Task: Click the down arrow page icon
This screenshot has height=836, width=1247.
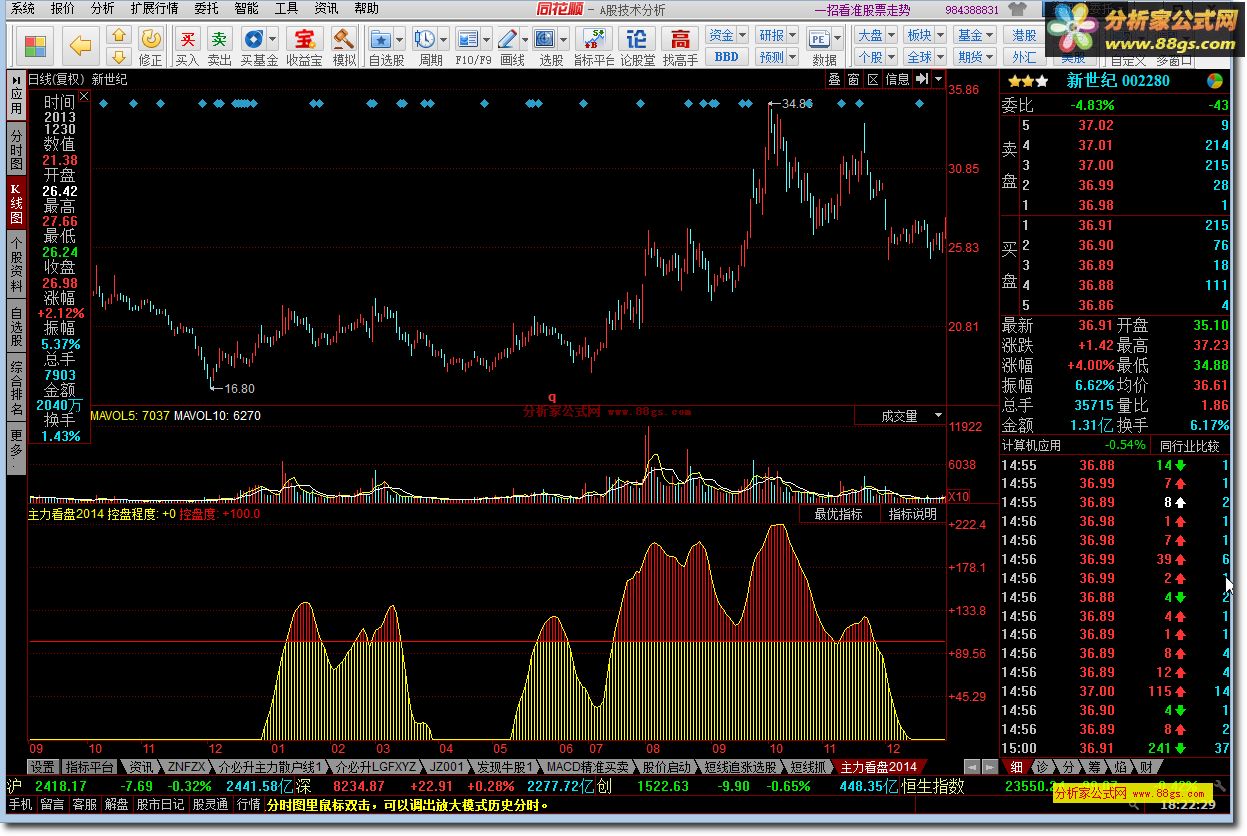Action: (x=118, y=57)
